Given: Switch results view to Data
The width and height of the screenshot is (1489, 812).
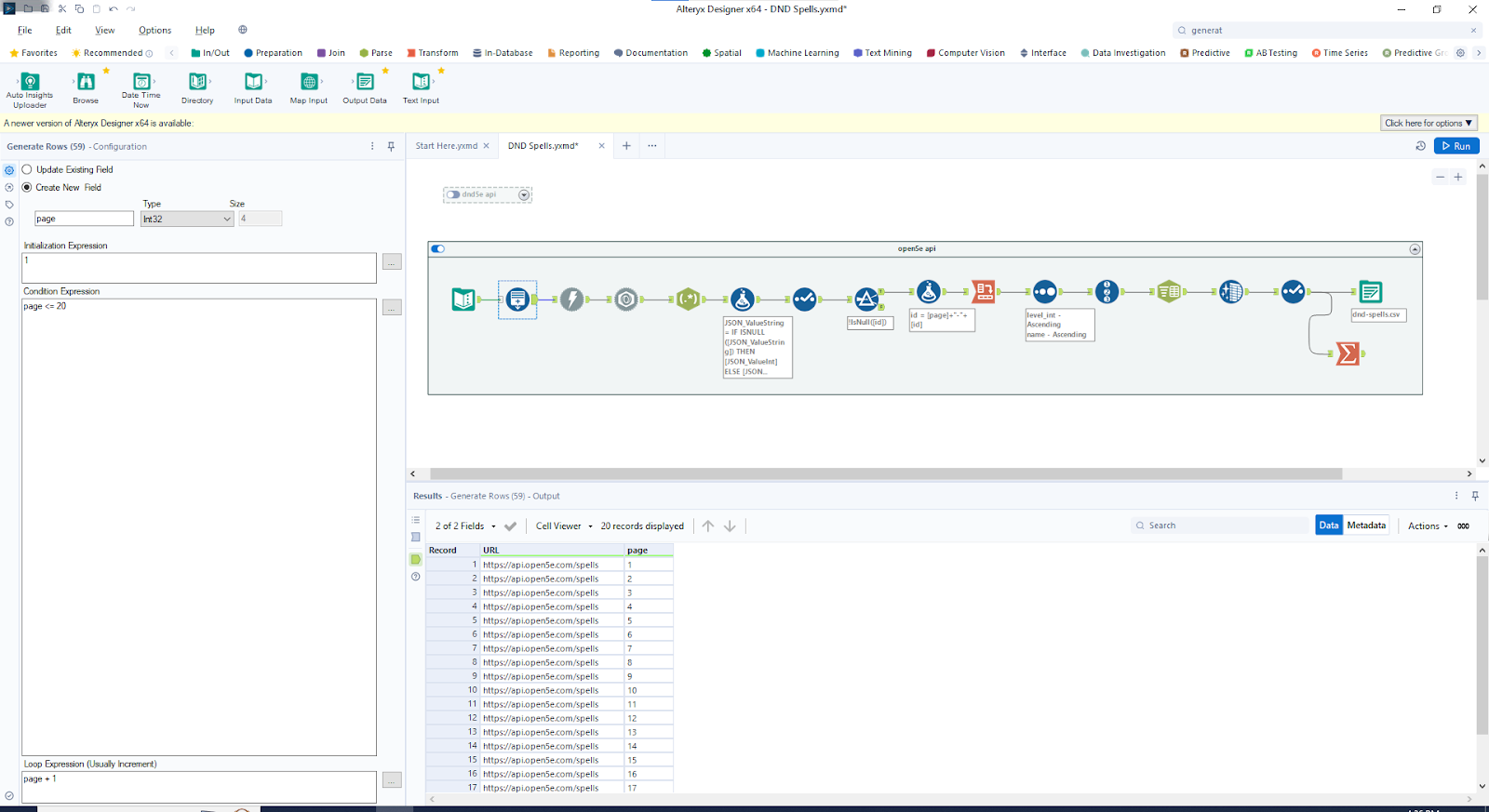Looking at the screenshot, I should click(1329, 526).
